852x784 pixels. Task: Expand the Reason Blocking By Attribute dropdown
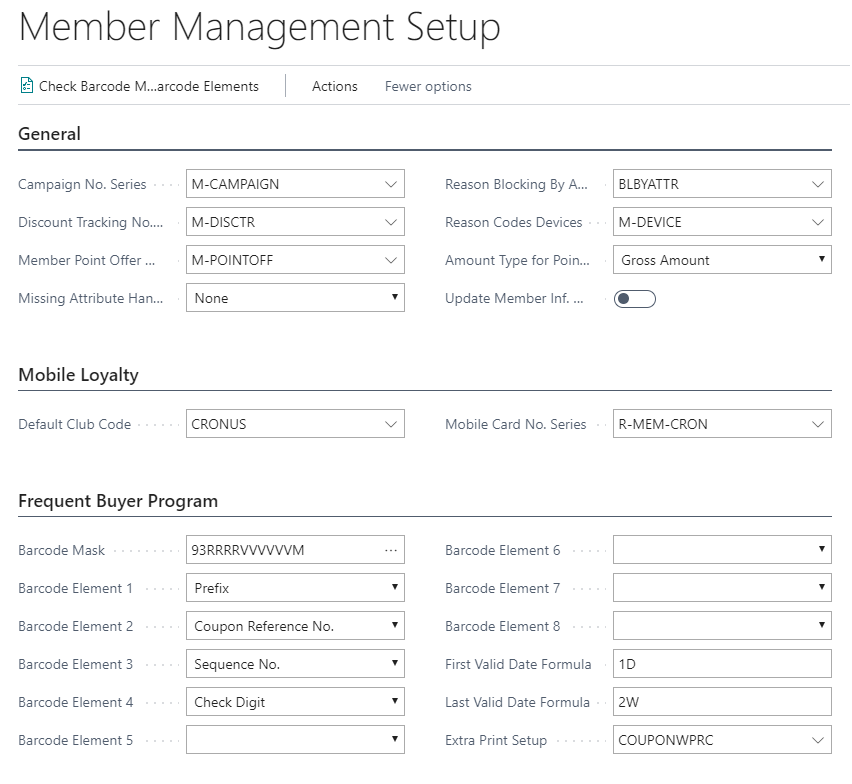click(818, 184)
